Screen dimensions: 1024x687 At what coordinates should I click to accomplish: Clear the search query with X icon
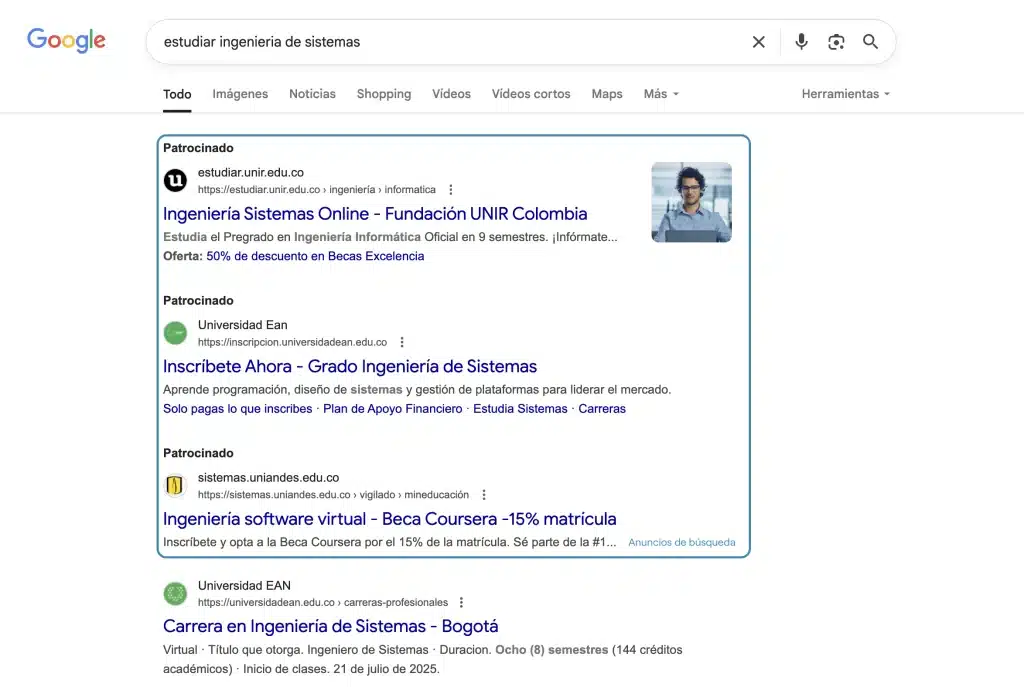758,42
